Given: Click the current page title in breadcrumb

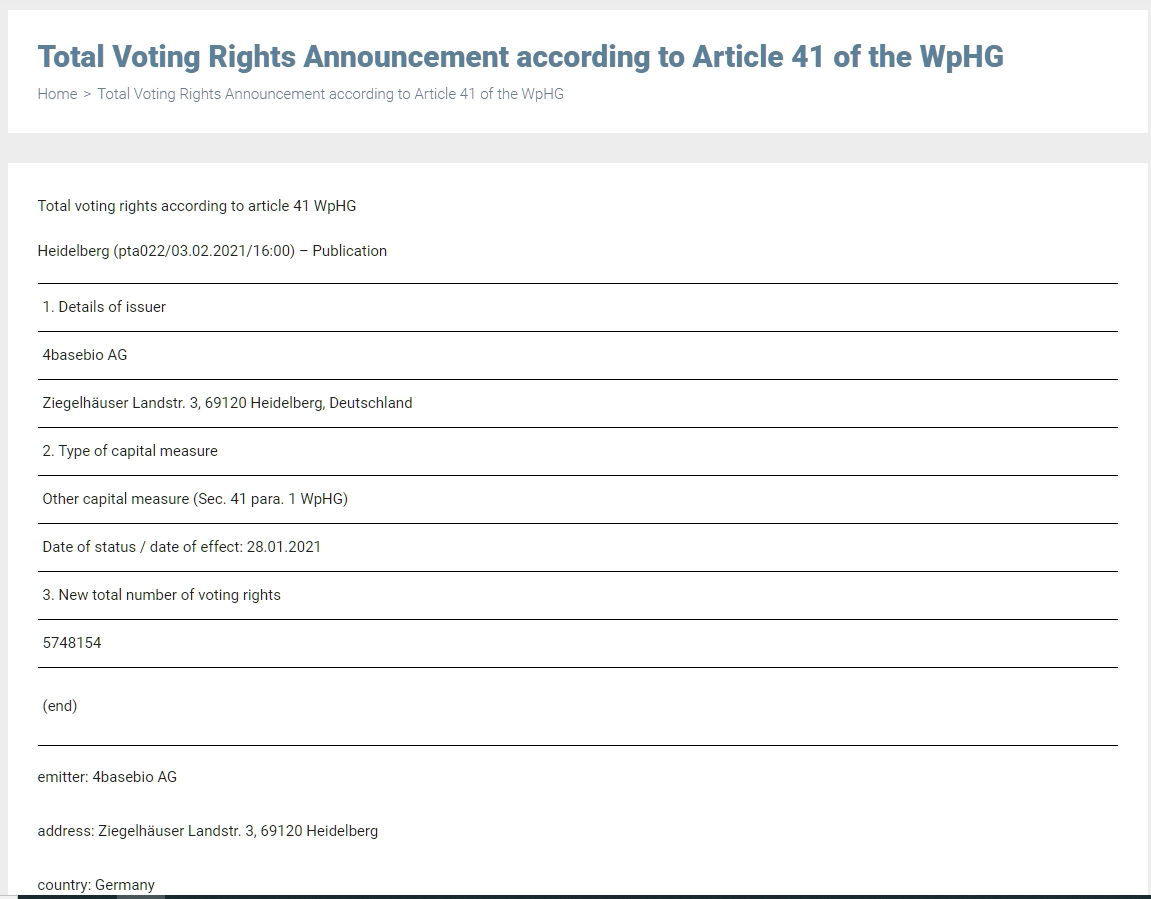Looking at the screenshot, I should pyautogui.click(x=330, y=94).
